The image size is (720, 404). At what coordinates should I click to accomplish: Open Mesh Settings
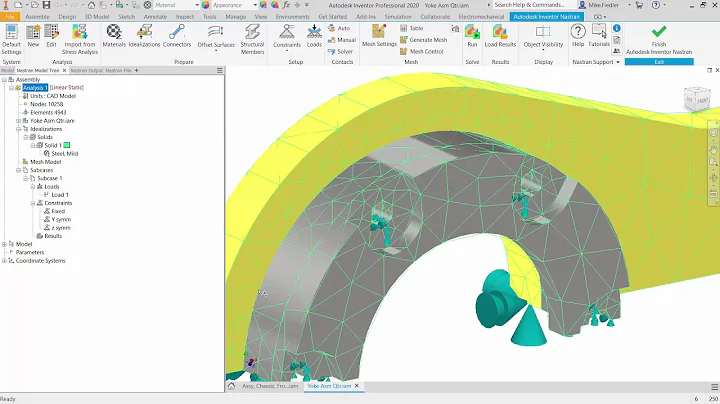(x=379, y=36)
